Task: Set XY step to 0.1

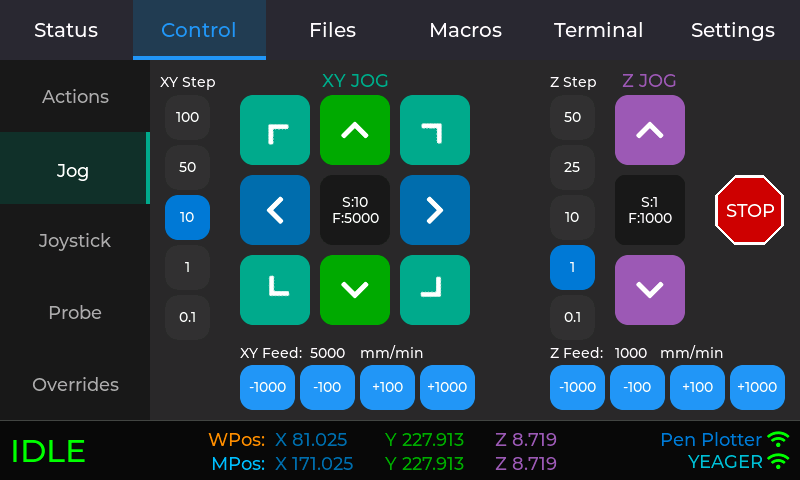Action: pyautogui.click(x=187, y=317)
